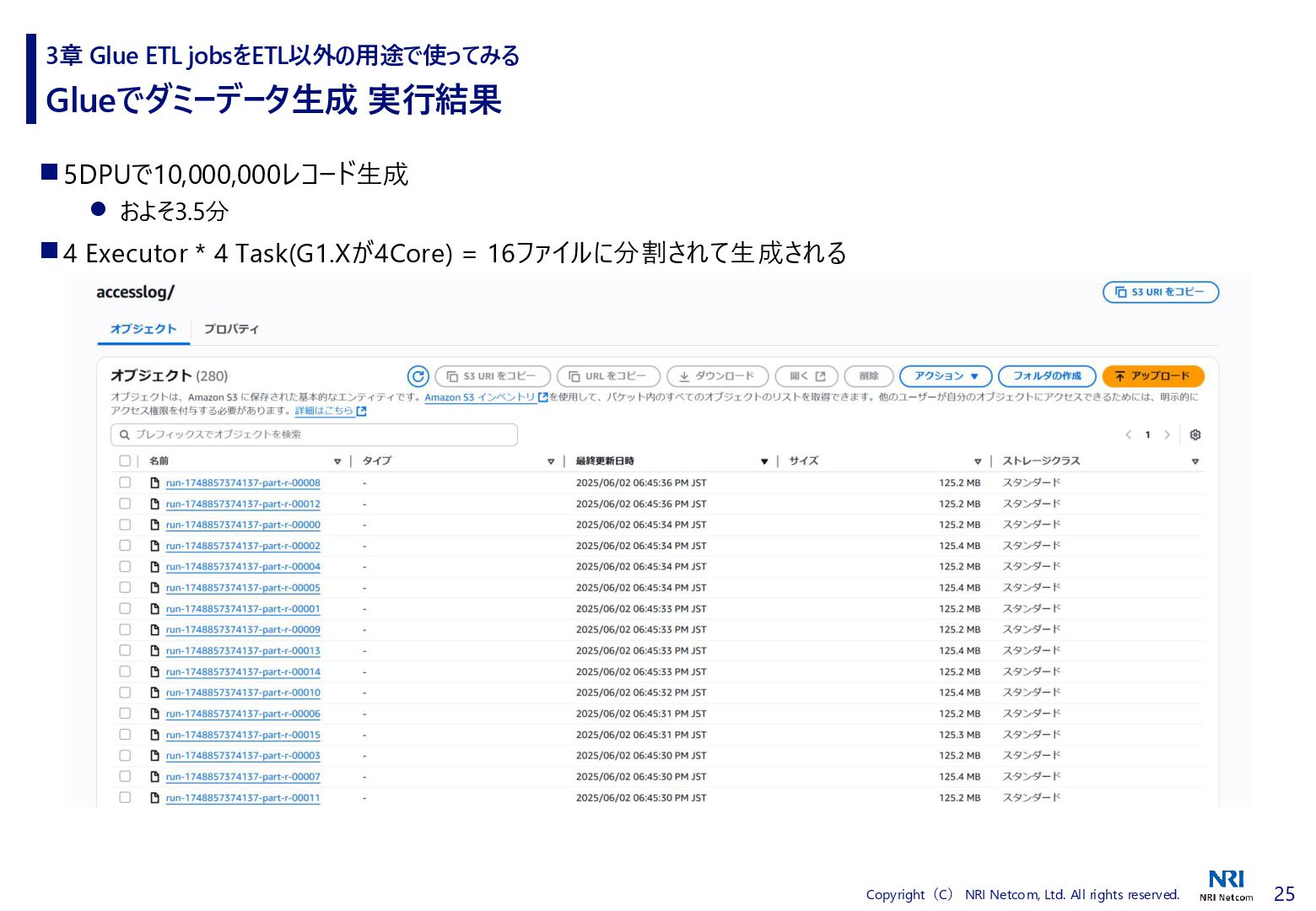Focus the prefix object search field

(314, 434)
